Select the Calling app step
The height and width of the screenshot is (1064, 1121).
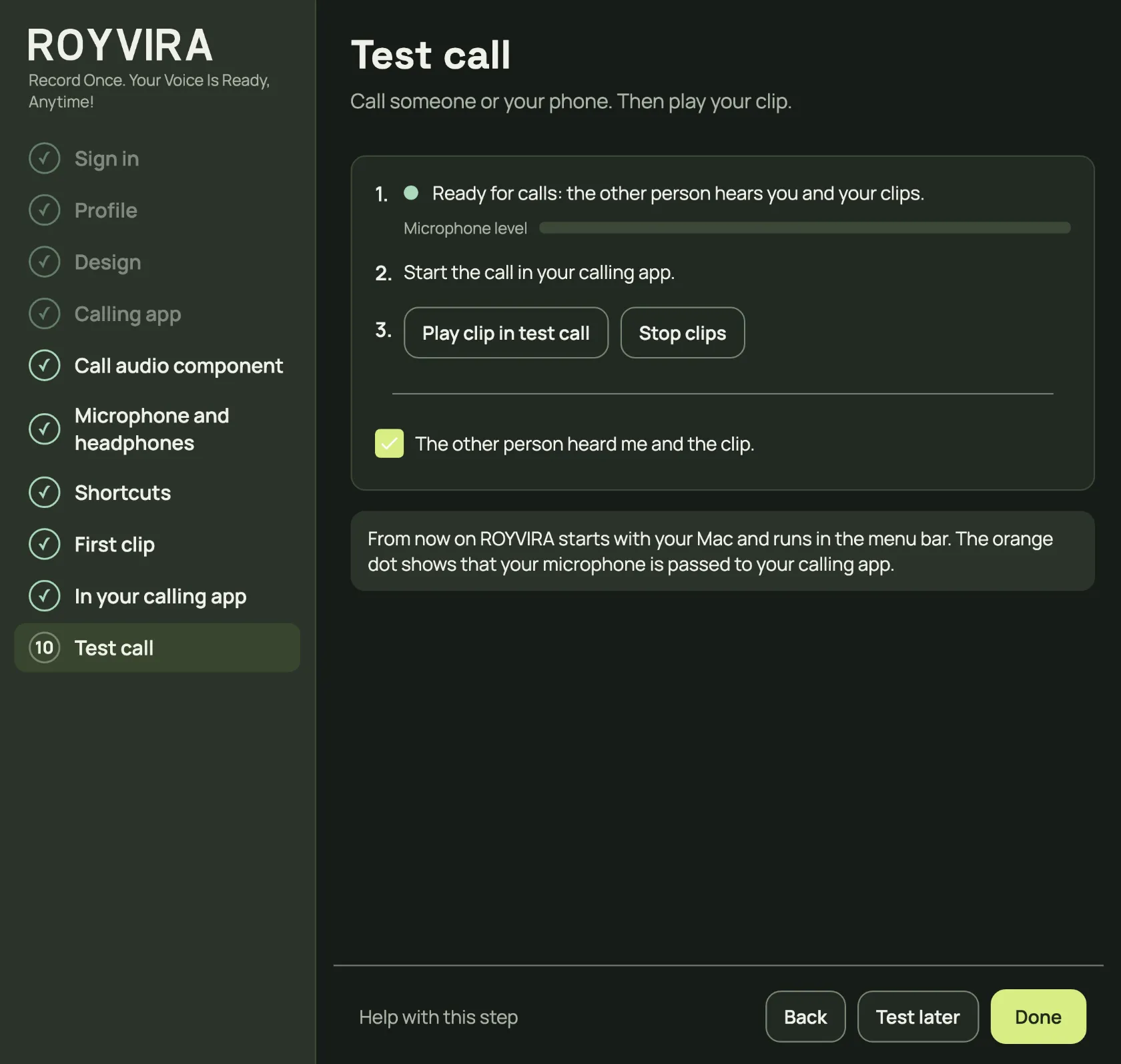coord(157,314)
